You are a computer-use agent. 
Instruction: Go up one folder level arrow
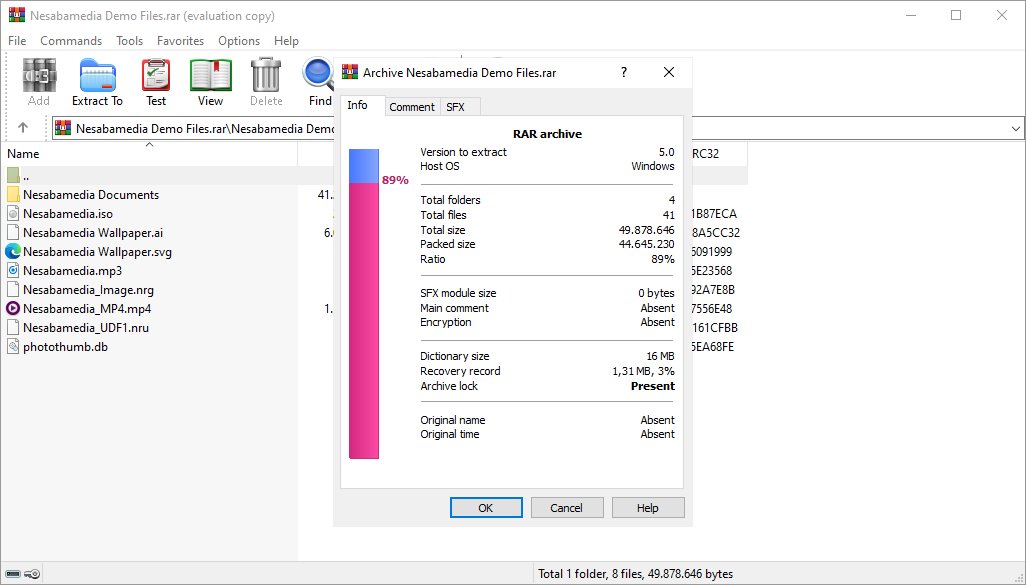[x=23, y=128]
